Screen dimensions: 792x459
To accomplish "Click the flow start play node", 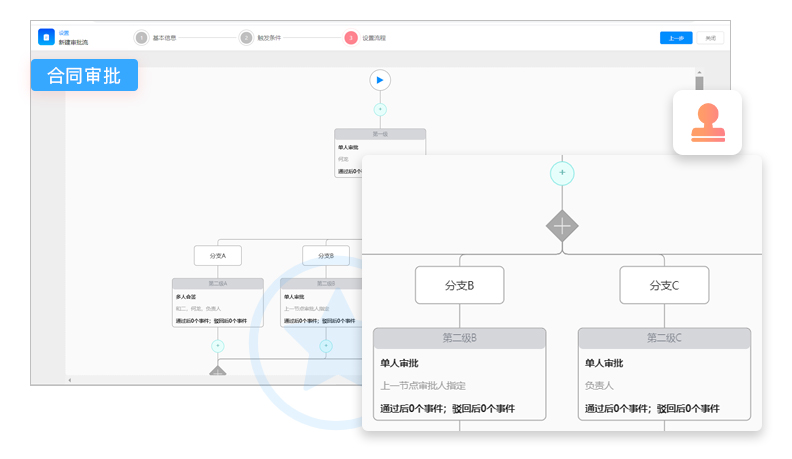I will pyautogui.click(x=380, y=80).
